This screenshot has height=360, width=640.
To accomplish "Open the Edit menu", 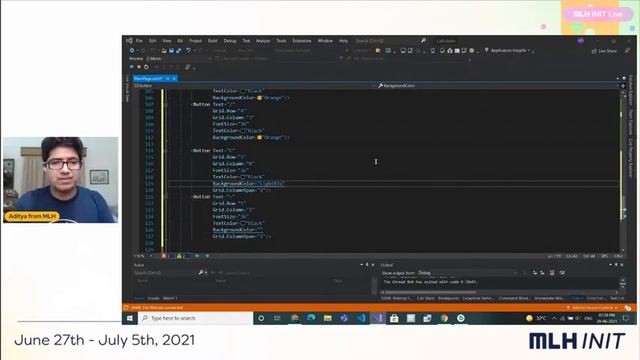I will tap(152, 41).
